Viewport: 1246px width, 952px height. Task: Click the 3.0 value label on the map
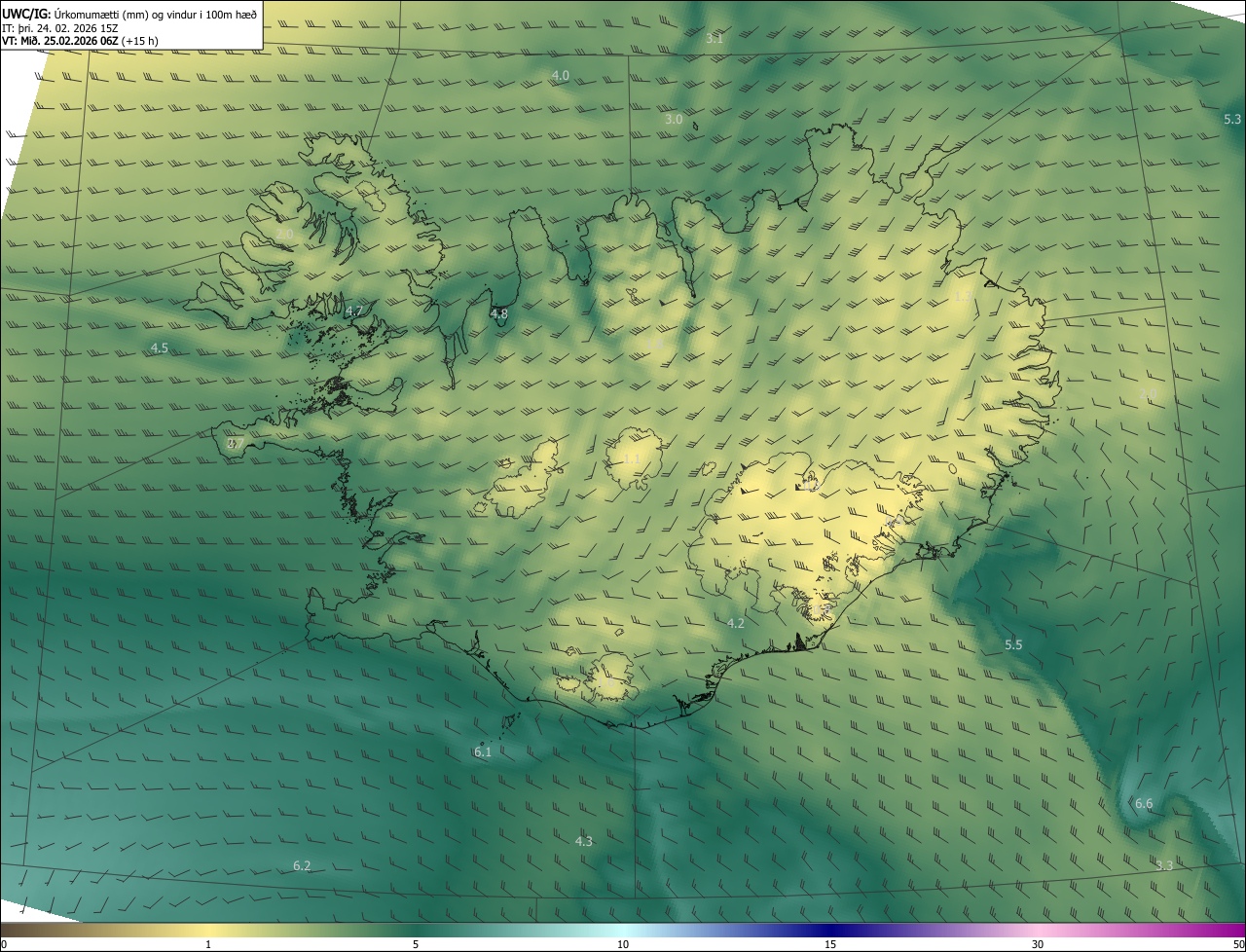pos(674,119)
